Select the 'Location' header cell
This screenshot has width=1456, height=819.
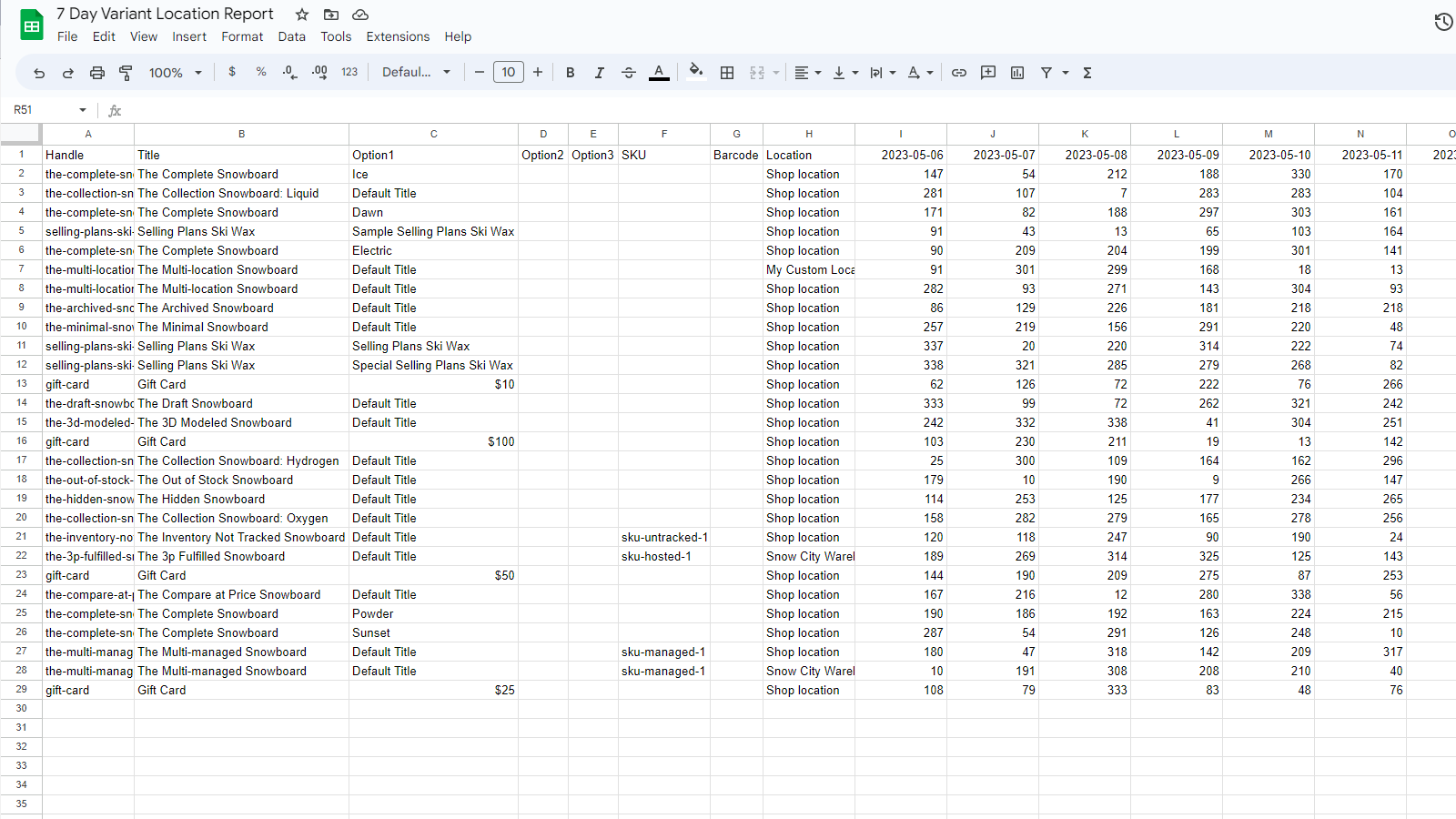tap(809, 155)
